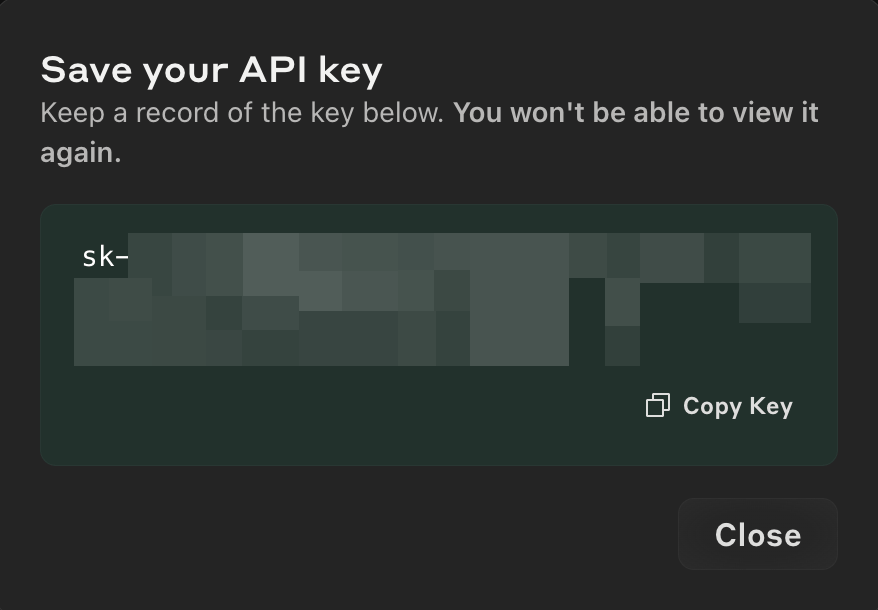Image resolution: width=878 pixels, height=610 pixels.
Task: Click the "sk-" prefix of the key
Action: pos(104,257)
